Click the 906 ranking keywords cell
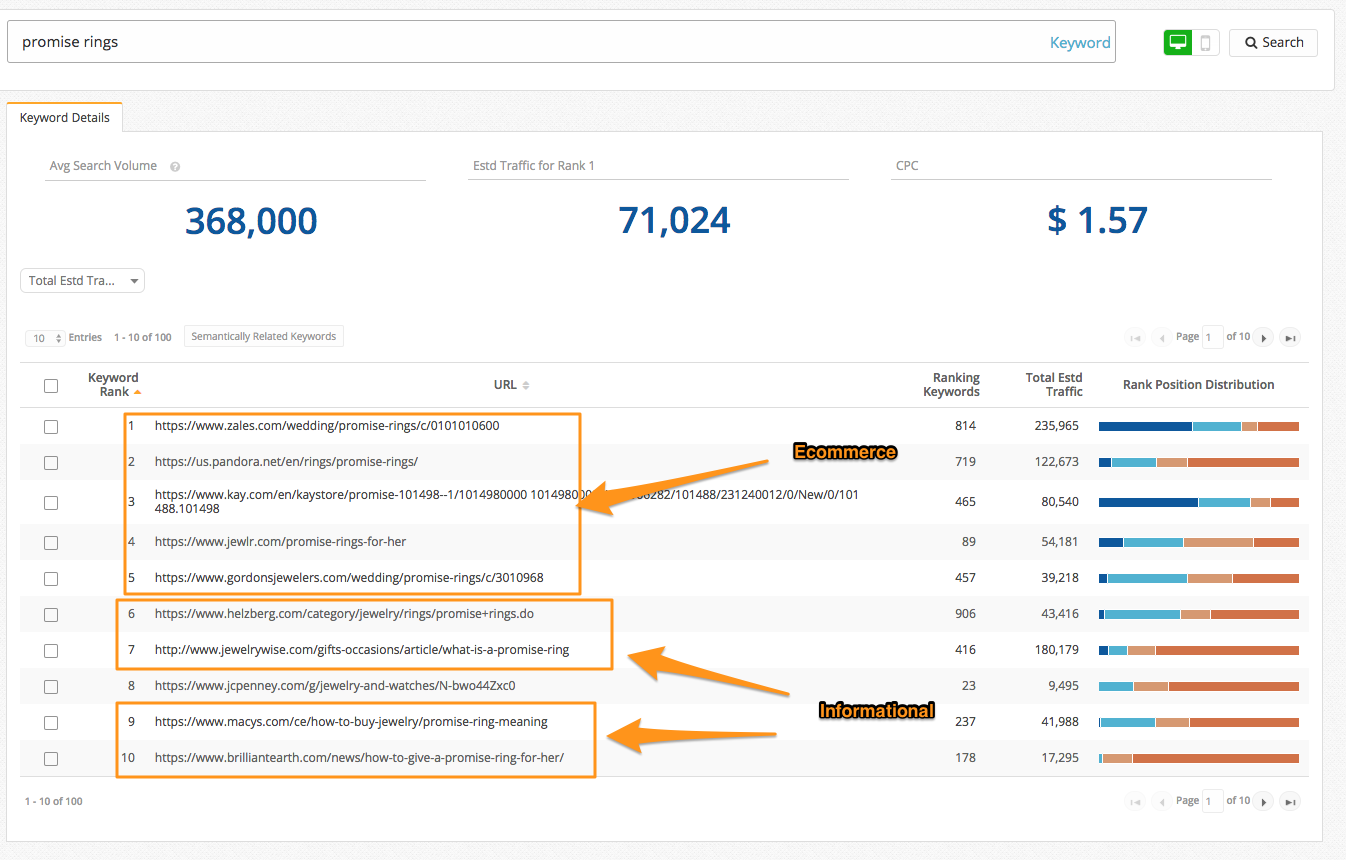 [x=965, y=614]
